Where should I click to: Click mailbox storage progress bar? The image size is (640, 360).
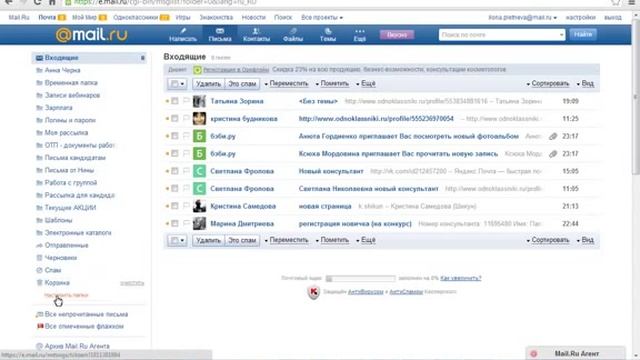point(360,278)
